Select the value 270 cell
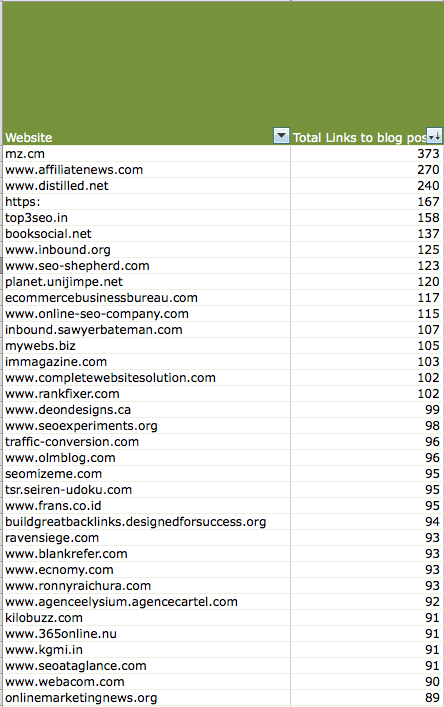This screenshot has width=444, height=707. tap(367, 170)
